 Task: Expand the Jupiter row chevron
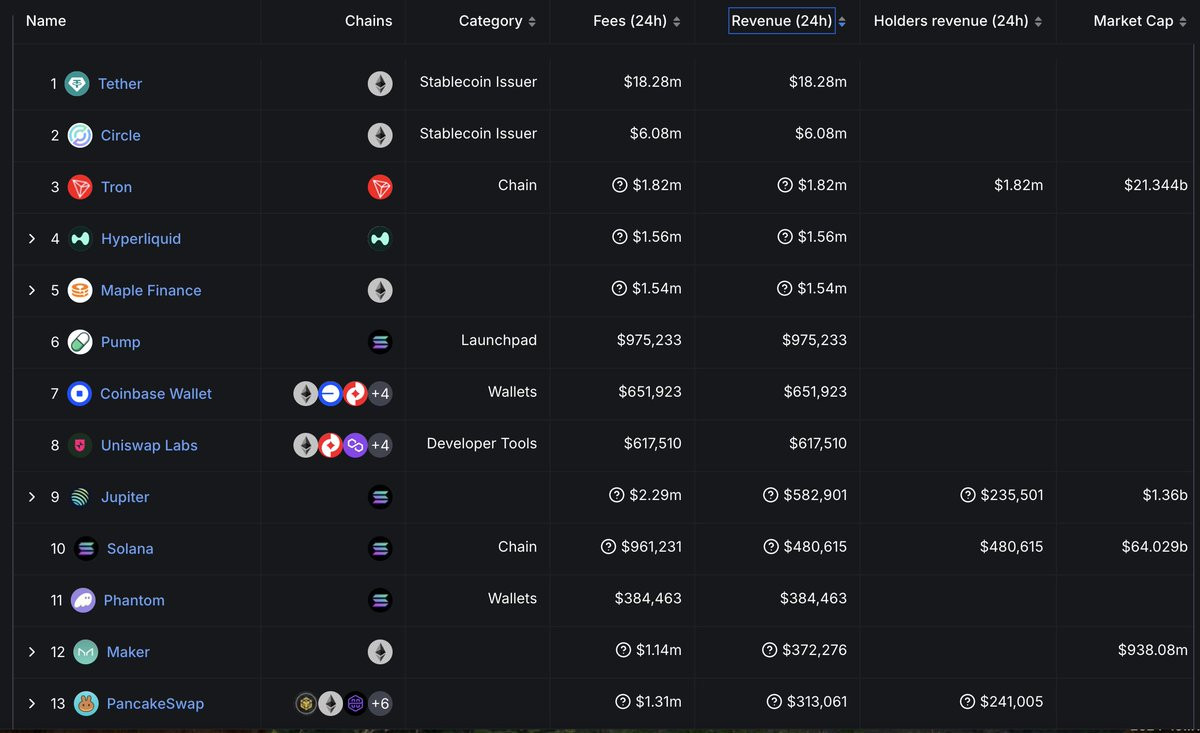coord(32,497)
